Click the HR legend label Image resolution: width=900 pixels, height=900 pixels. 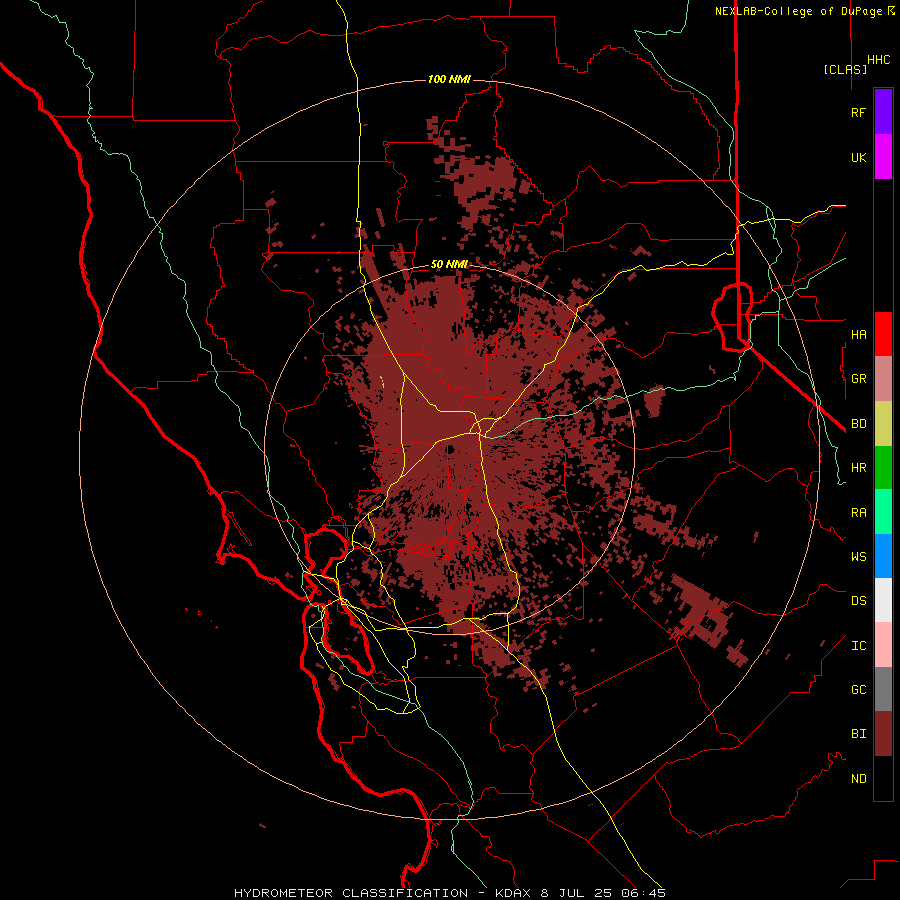(x=858, y=468)
